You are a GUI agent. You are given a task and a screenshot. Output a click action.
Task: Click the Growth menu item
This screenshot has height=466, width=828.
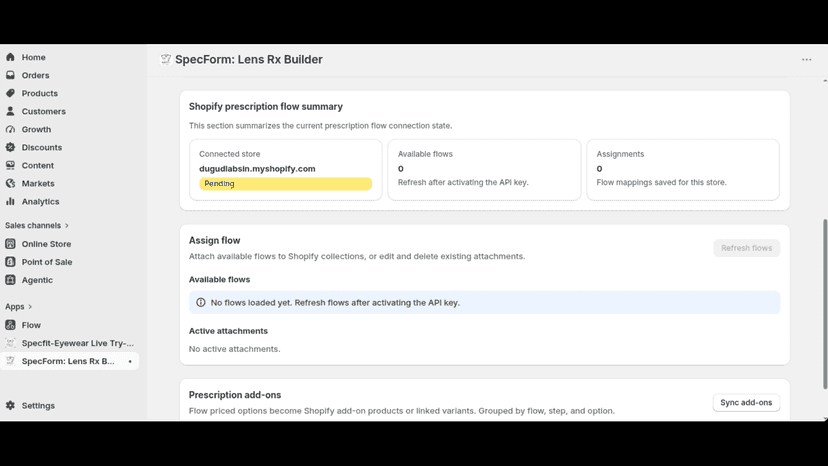tap(36, 129)
